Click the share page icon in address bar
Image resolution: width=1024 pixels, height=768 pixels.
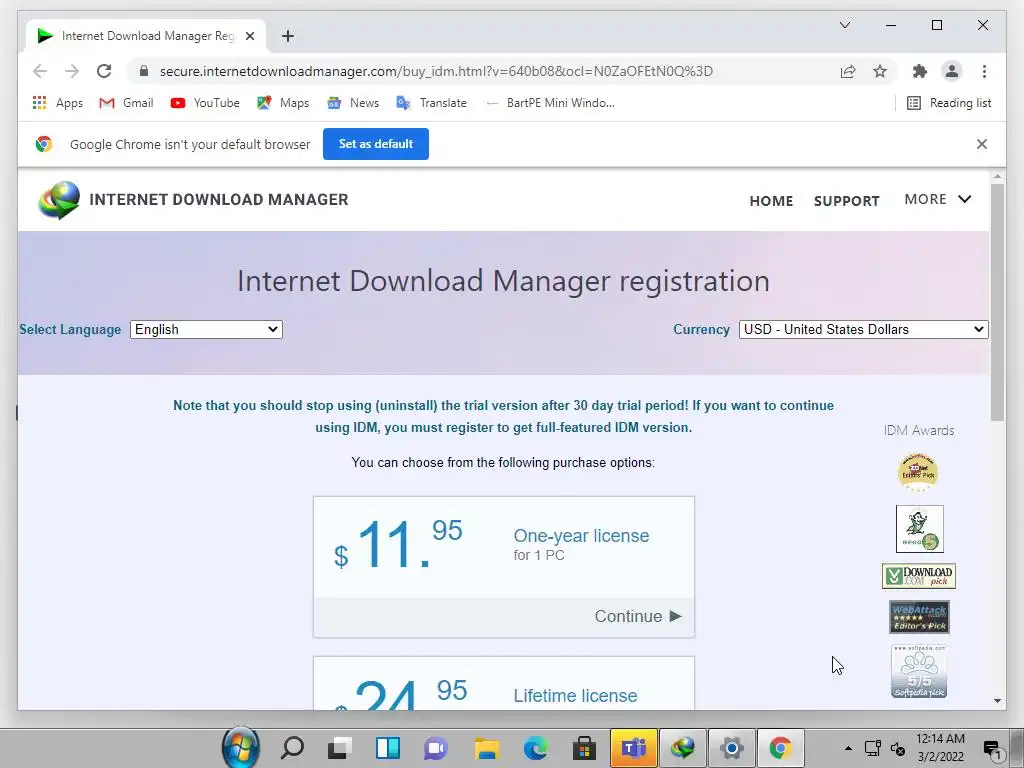848,71
